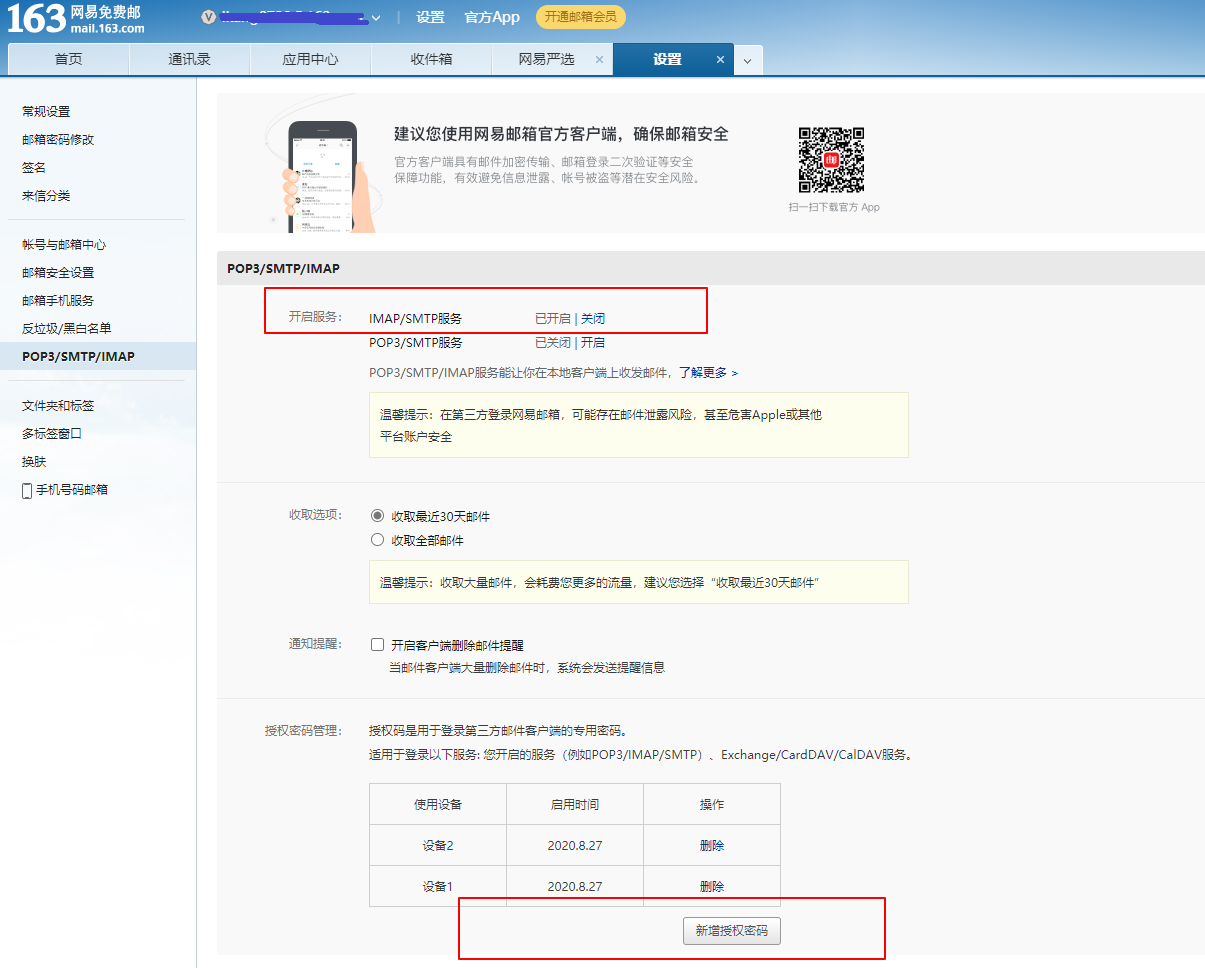Expand the tab list dropdown arrow
1205x968 pixels.
pos(748,61)
